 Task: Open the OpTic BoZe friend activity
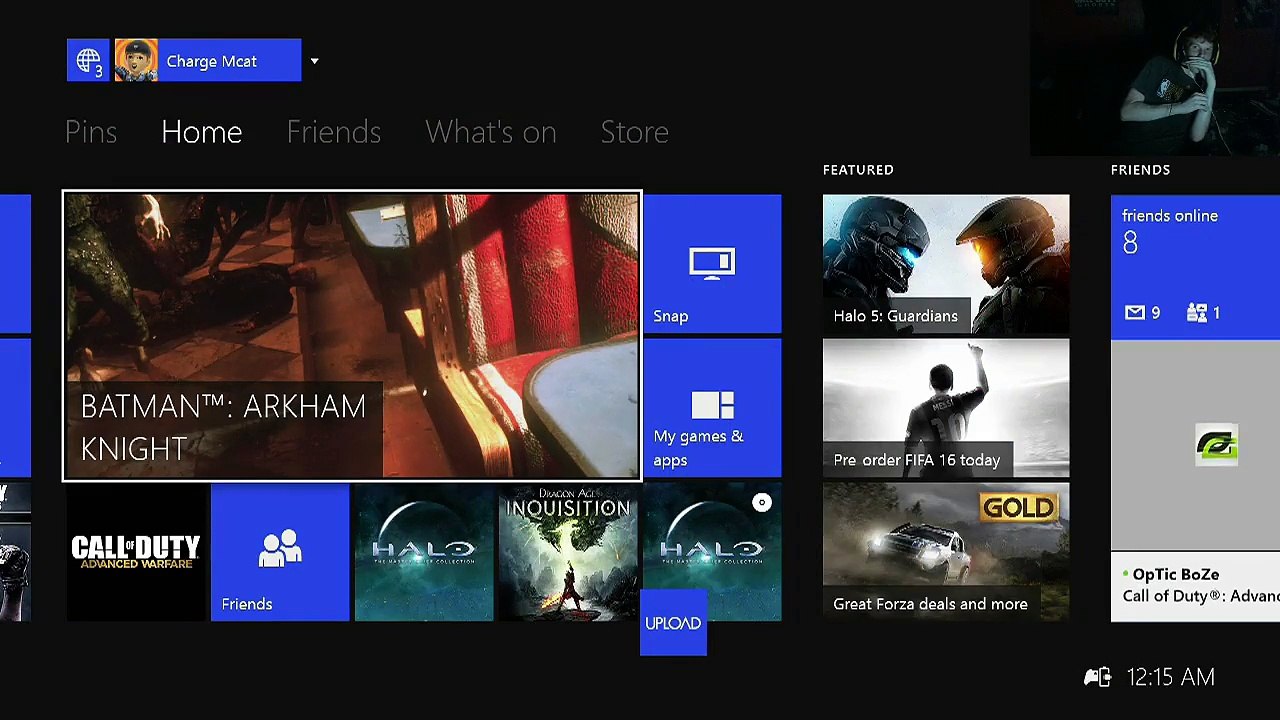(1195, 586)
